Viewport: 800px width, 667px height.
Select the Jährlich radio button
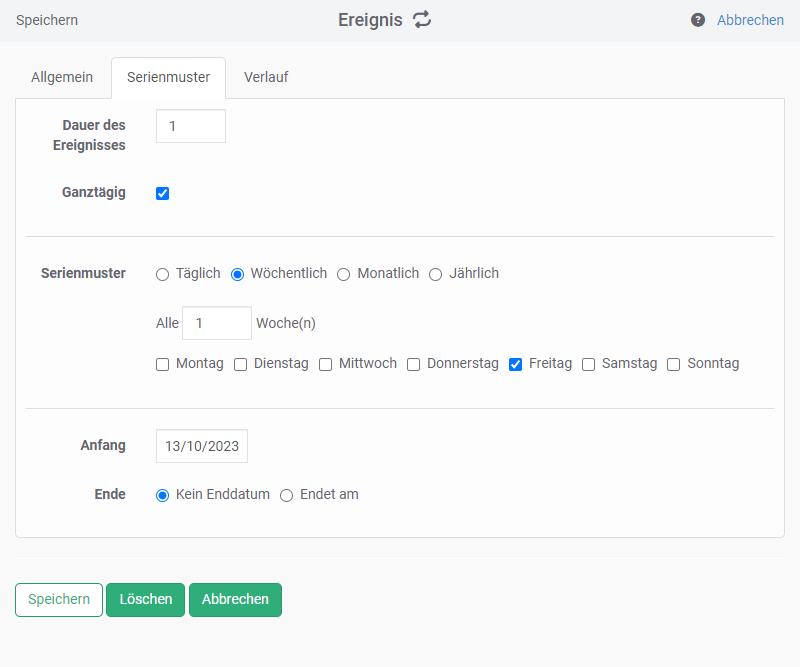436,274
